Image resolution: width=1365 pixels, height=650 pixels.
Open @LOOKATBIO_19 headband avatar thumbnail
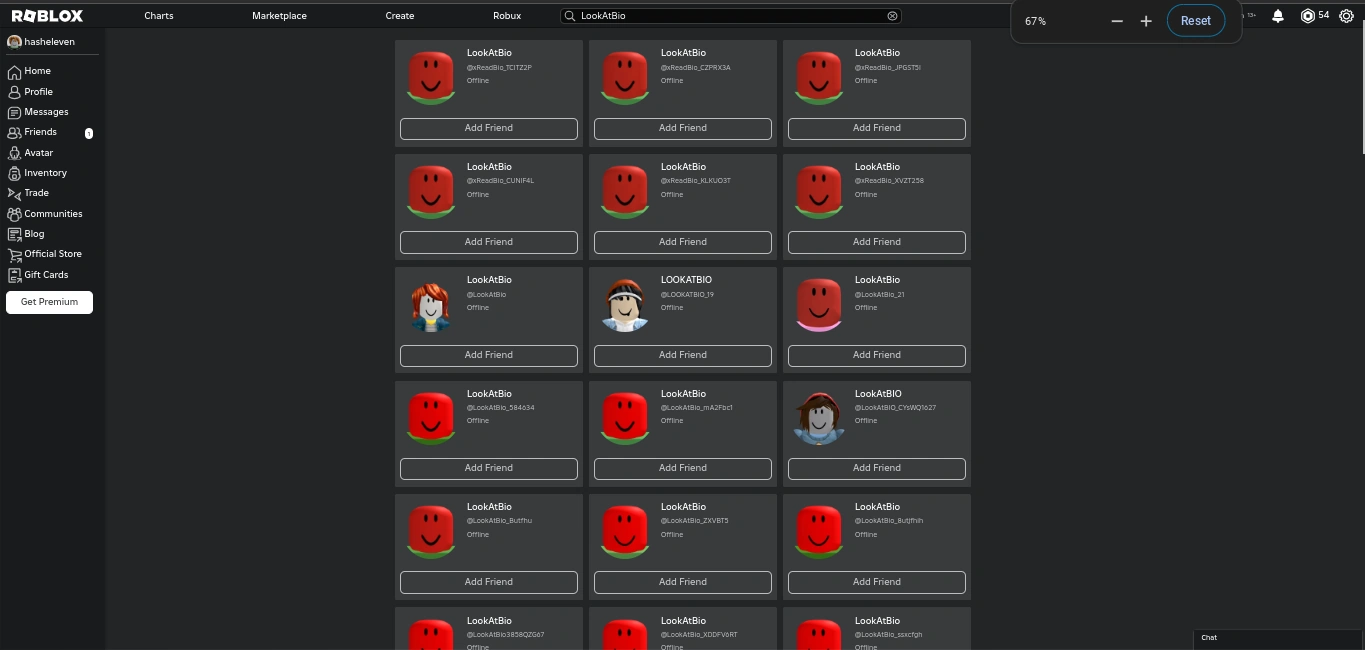(625, 306)
